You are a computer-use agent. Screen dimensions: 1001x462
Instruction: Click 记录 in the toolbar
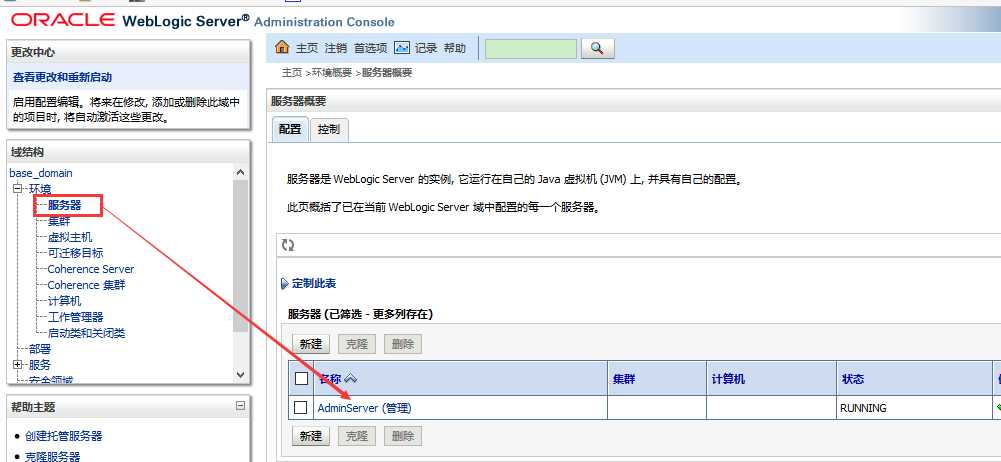click(426, 48)
